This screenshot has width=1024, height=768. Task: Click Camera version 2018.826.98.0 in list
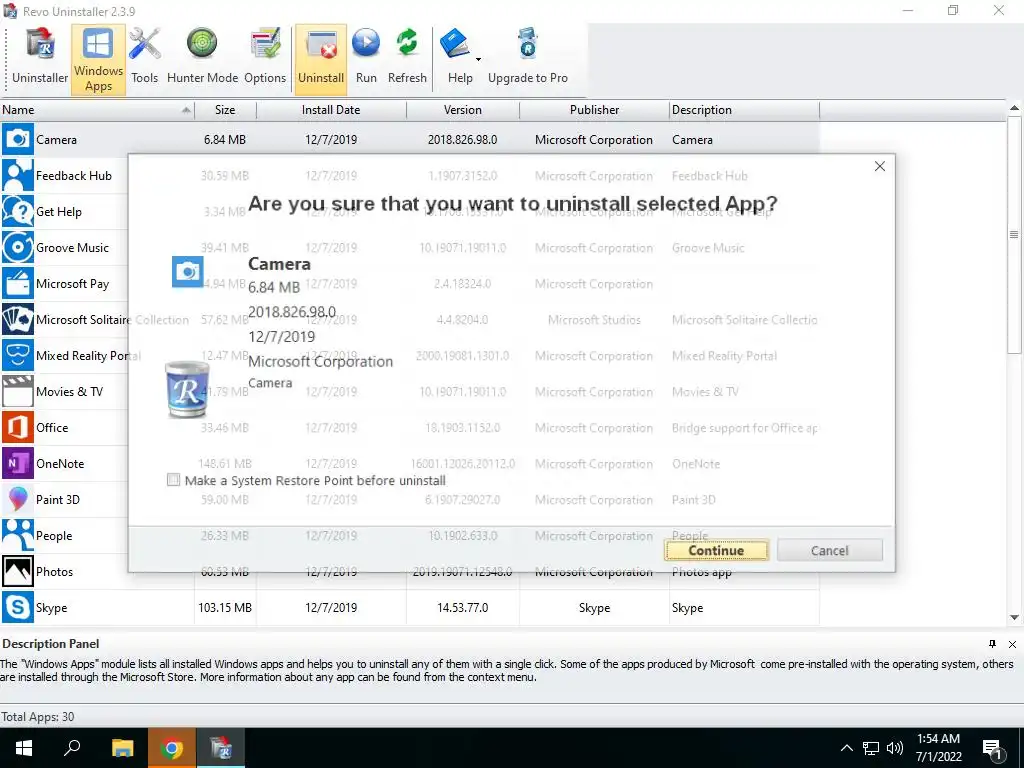pos(462,140)
